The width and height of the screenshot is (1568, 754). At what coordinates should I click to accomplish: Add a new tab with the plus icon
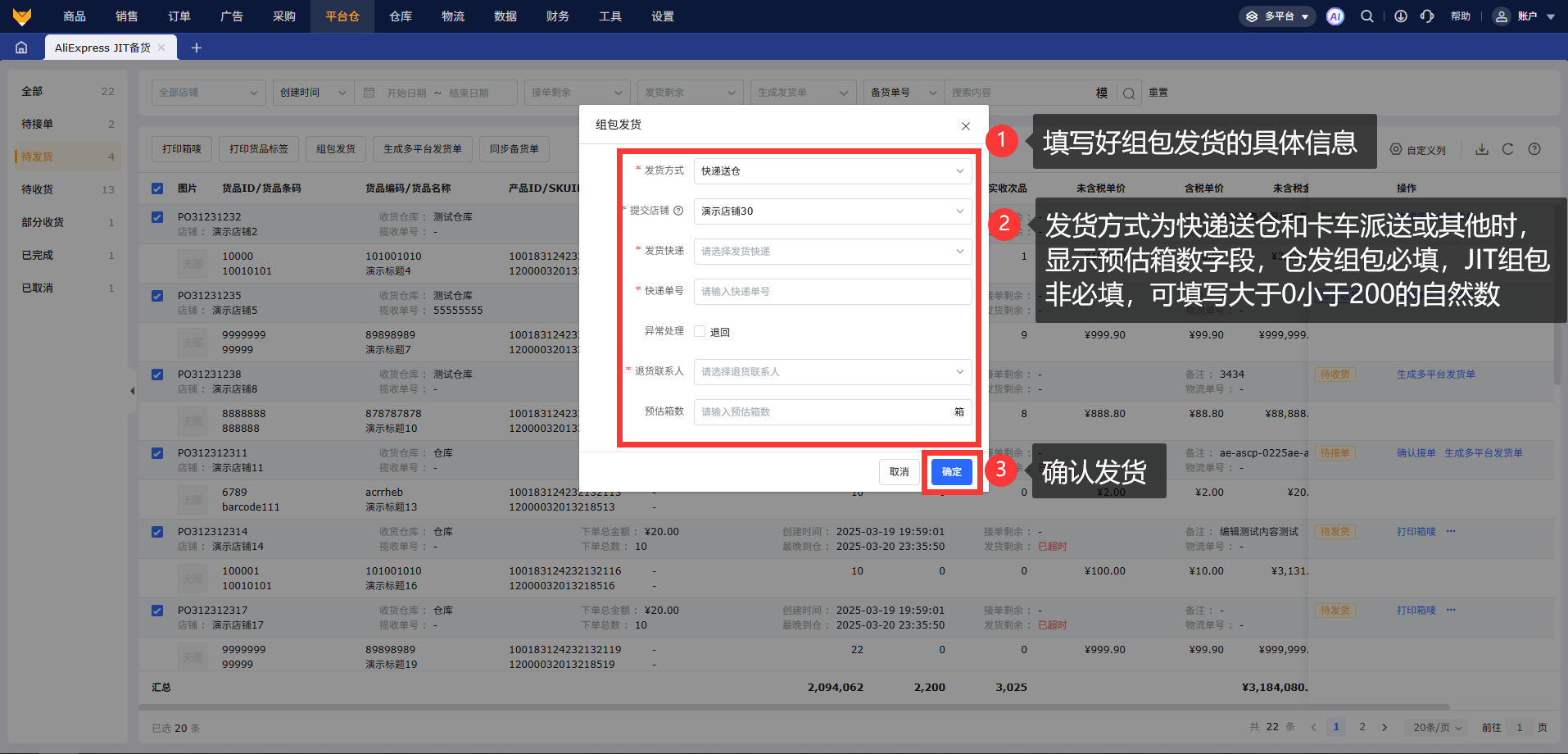click(x=197, y=48)
